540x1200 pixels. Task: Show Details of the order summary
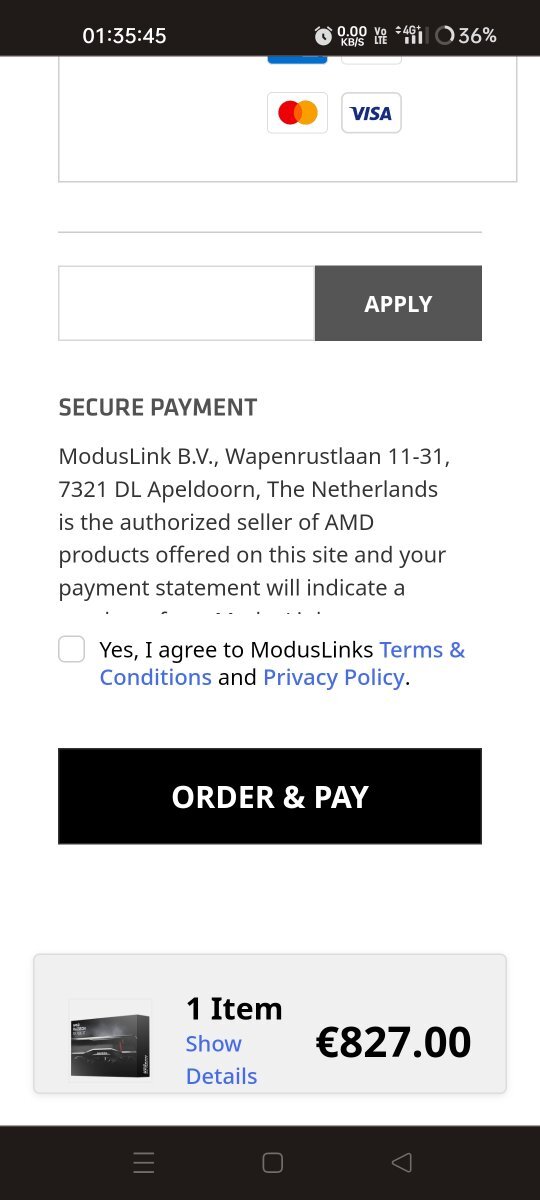[221, 1060]
